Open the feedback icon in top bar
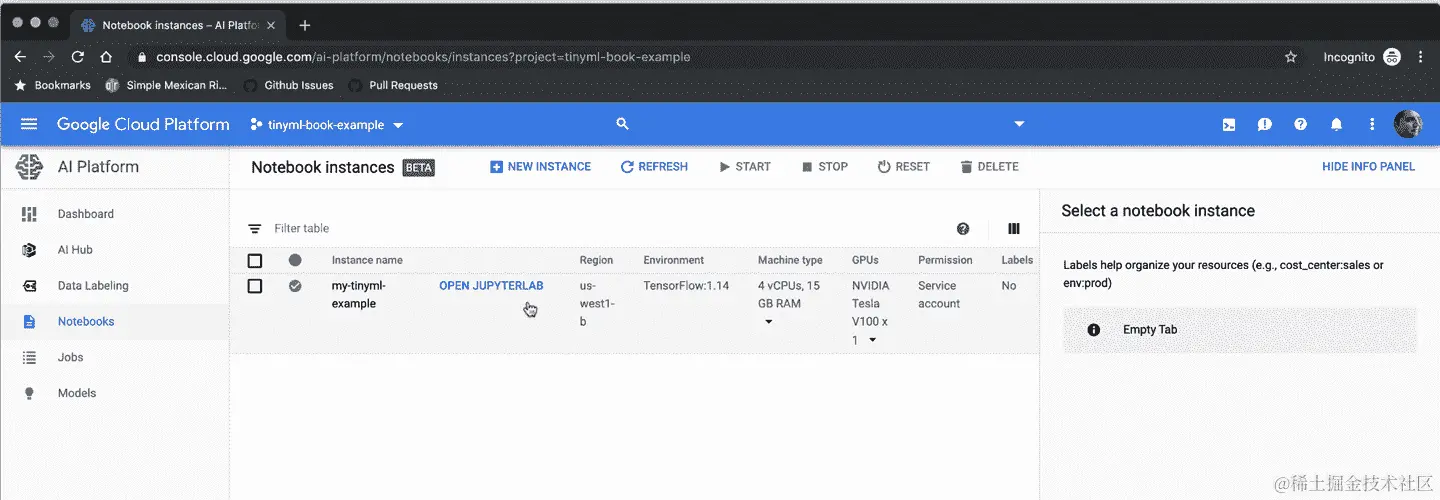 [x=1265, y=125]
